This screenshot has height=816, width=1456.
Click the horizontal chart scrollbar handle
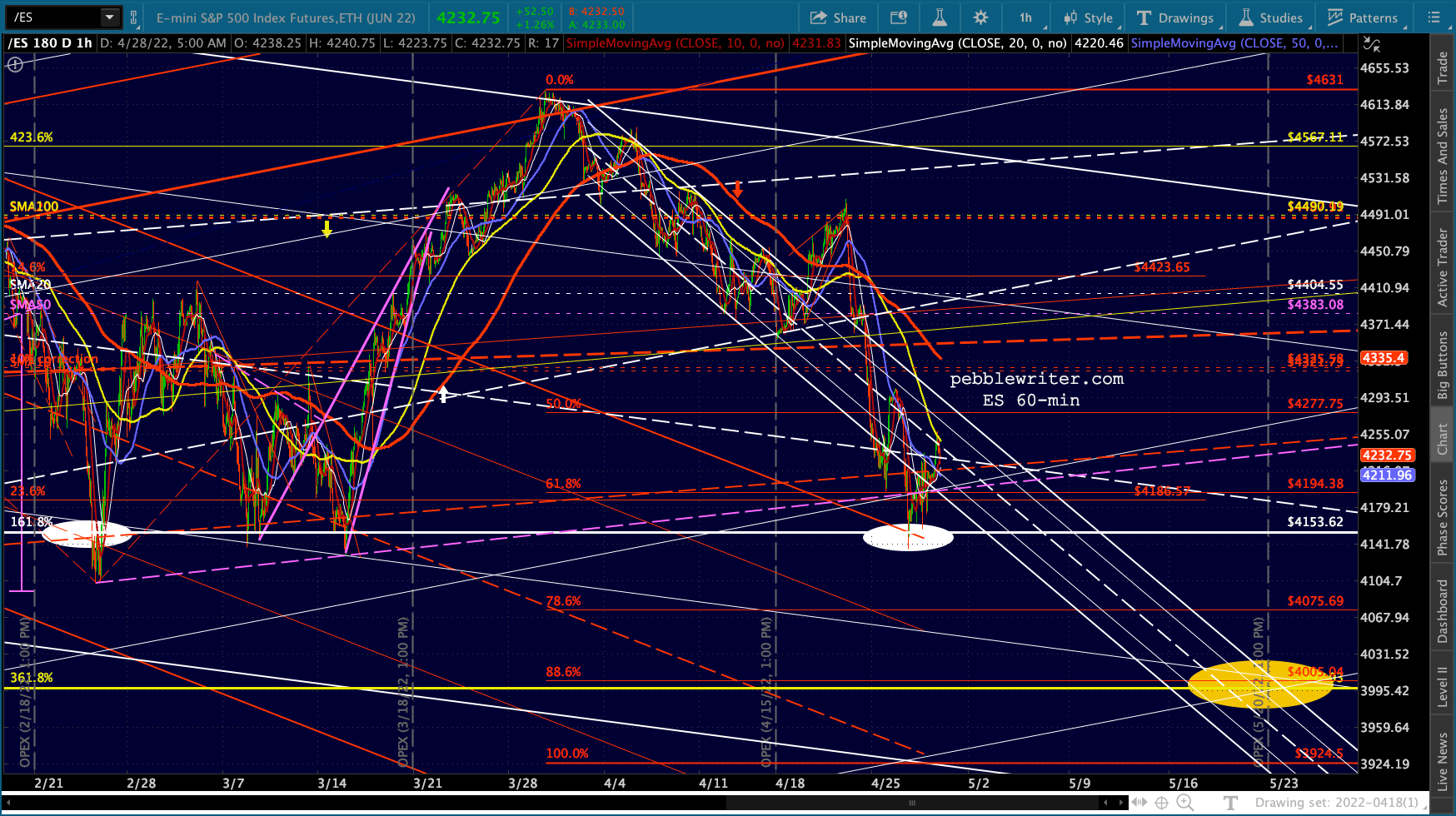coord(912,803)
